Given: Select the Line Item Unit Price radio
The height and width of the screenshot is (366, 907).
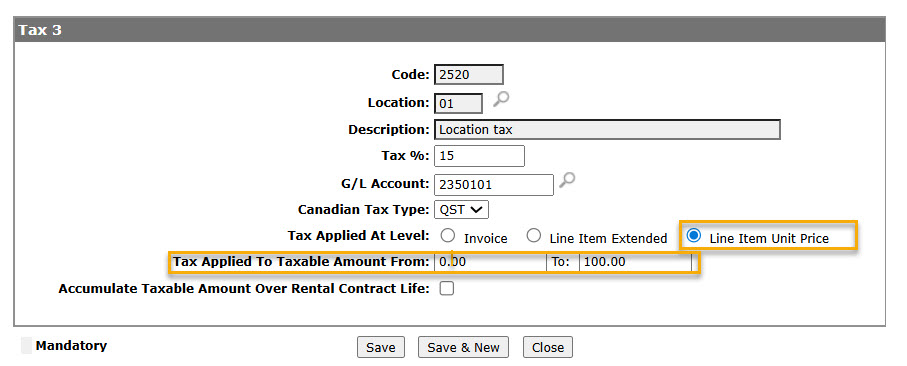Looking at the screenshot, I should [693, 235].
